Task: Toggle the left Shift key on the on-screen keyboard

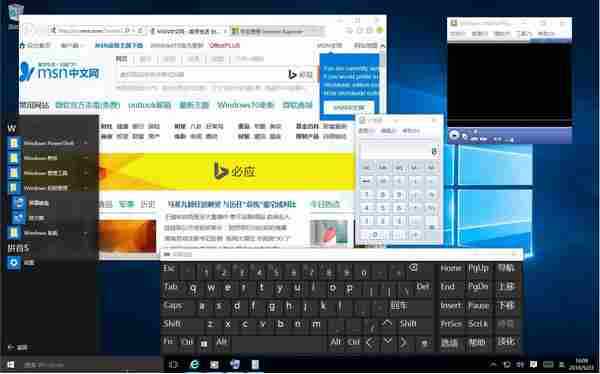Action: (x=172, y=324)
